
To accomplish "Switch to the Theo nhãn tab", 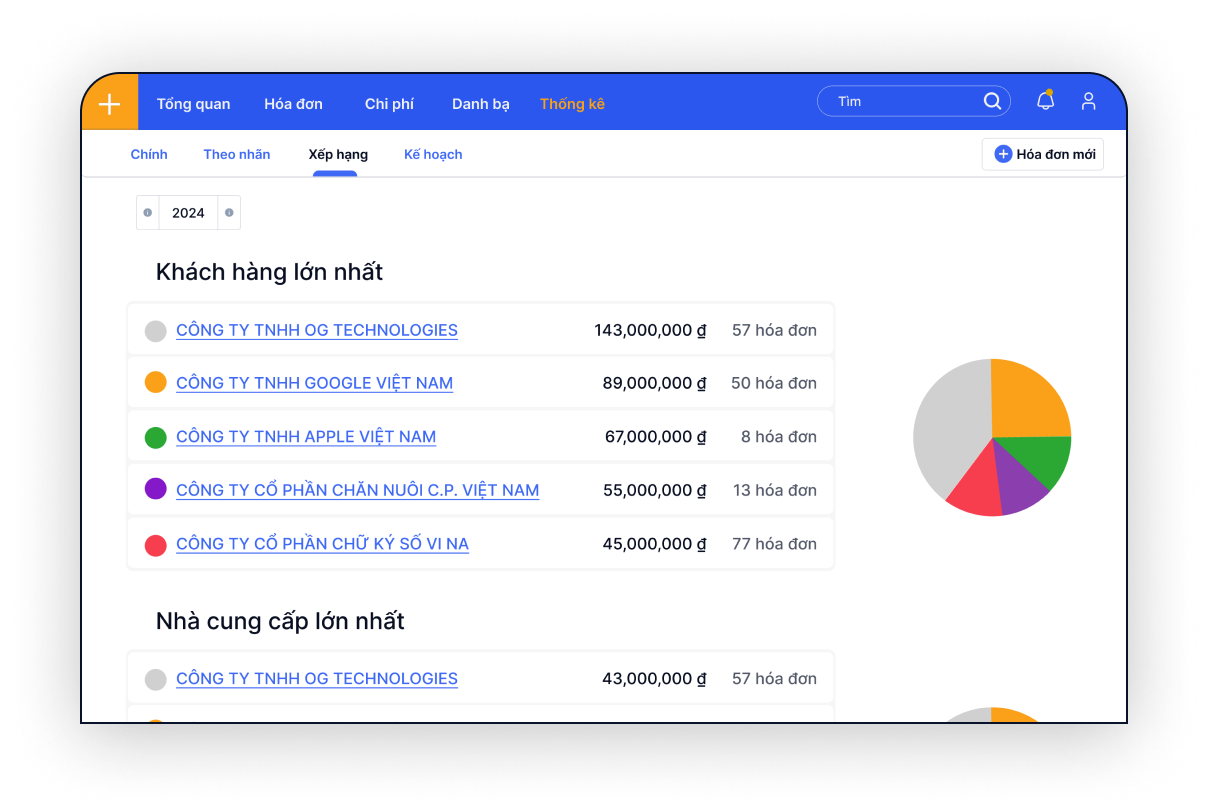I will tap(237, 154).
